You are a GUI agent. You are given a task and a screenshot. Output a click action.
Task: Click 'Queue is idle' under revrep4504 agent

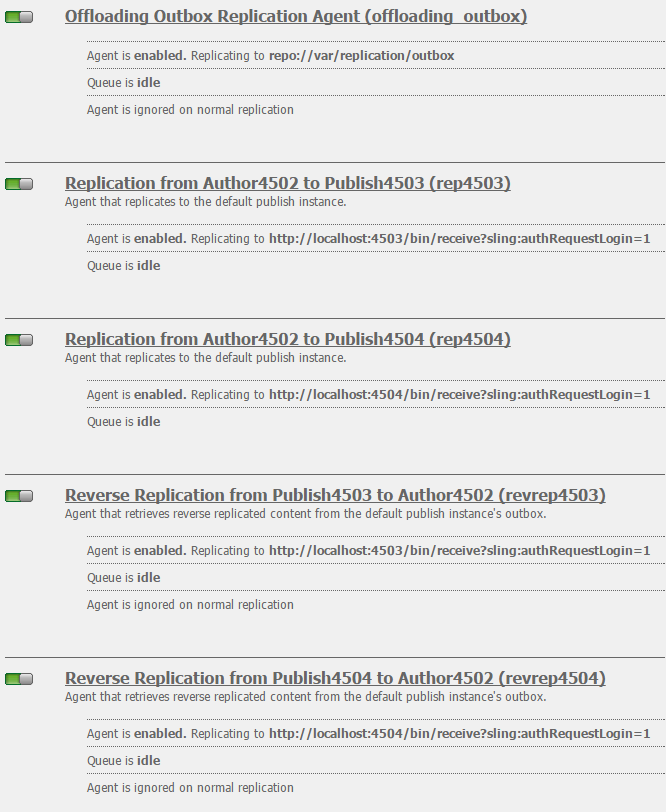pos(124,761)
